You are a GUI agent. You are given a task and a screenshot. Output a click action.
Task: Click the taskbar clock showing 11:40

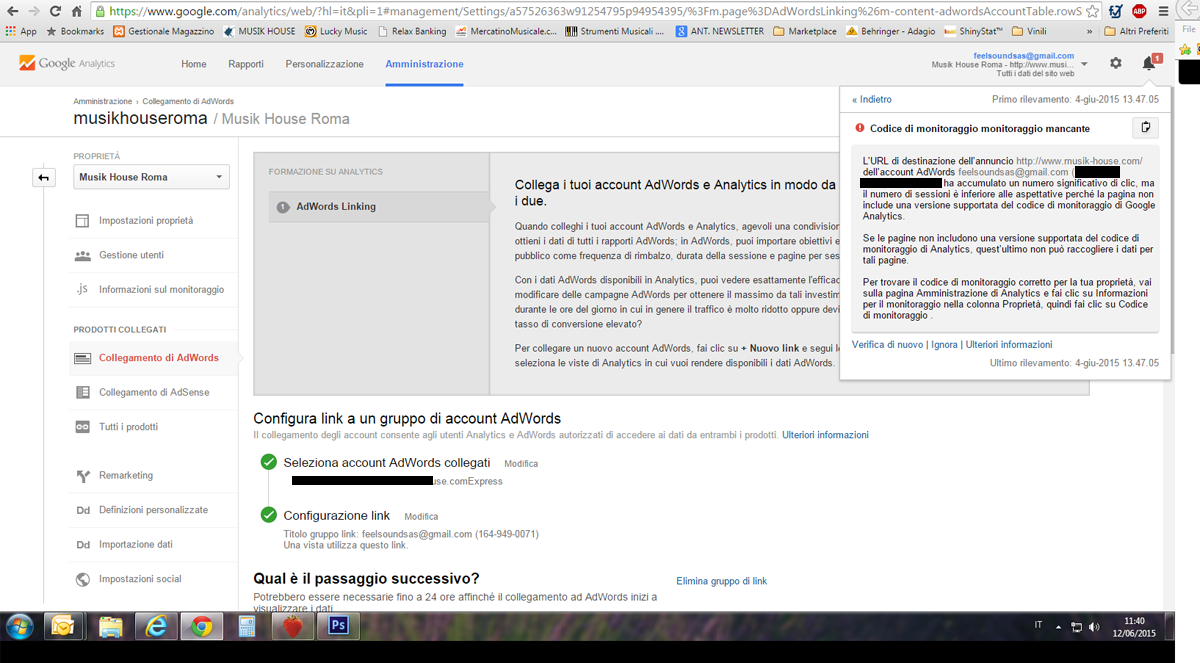pos(1134,627)
